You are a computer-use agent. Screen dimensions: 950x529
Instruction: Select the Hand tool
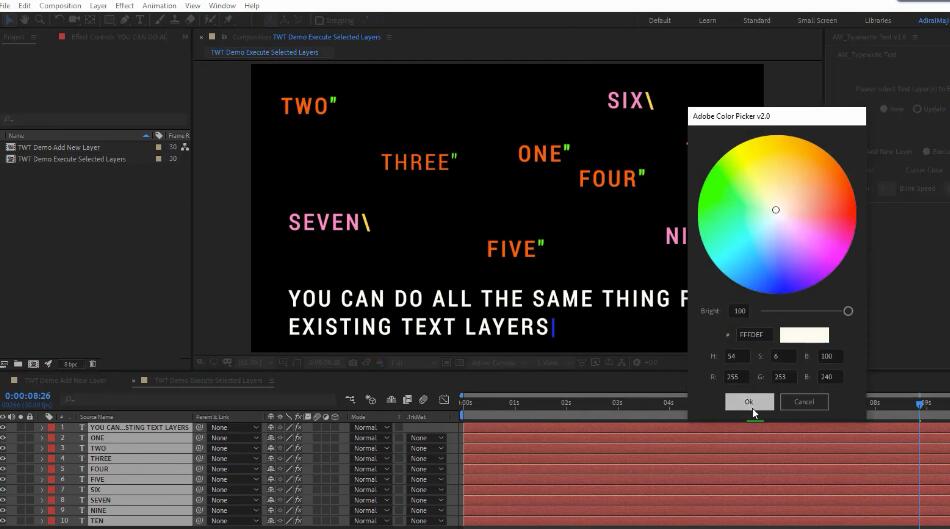(x=24, y=20)
